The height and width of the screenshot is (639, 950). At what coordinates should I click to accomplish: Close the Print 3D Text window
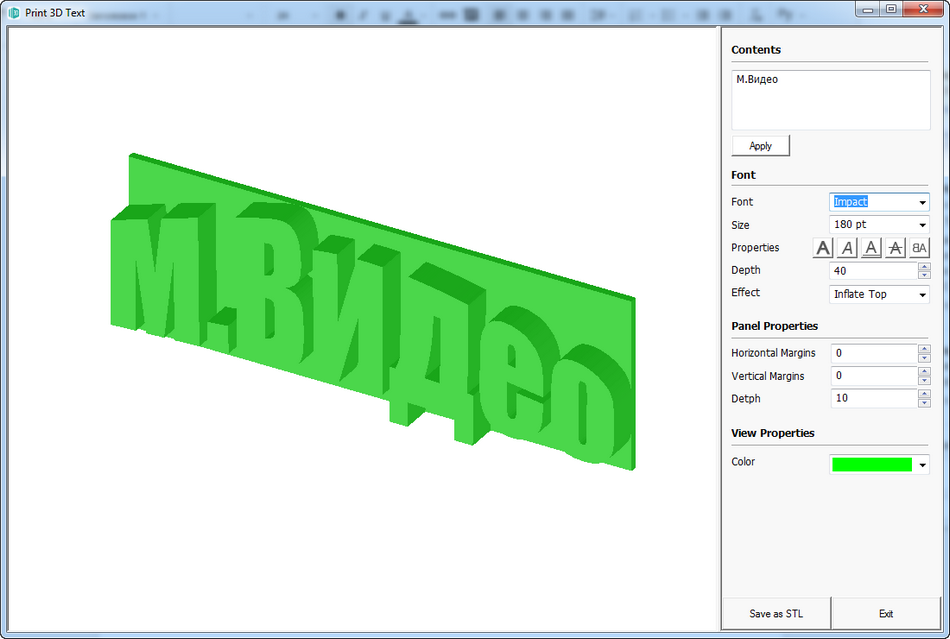pyautogui.click(x=923, y=9)
